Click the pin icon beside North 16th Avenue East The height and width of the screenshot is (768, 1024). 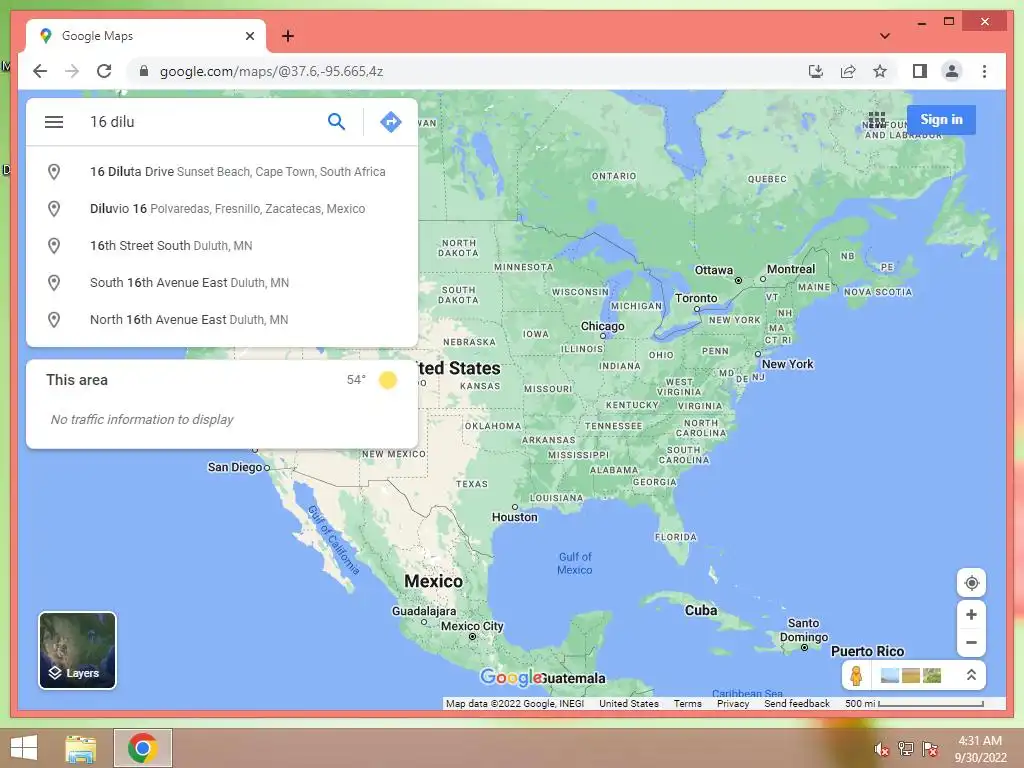54,319
